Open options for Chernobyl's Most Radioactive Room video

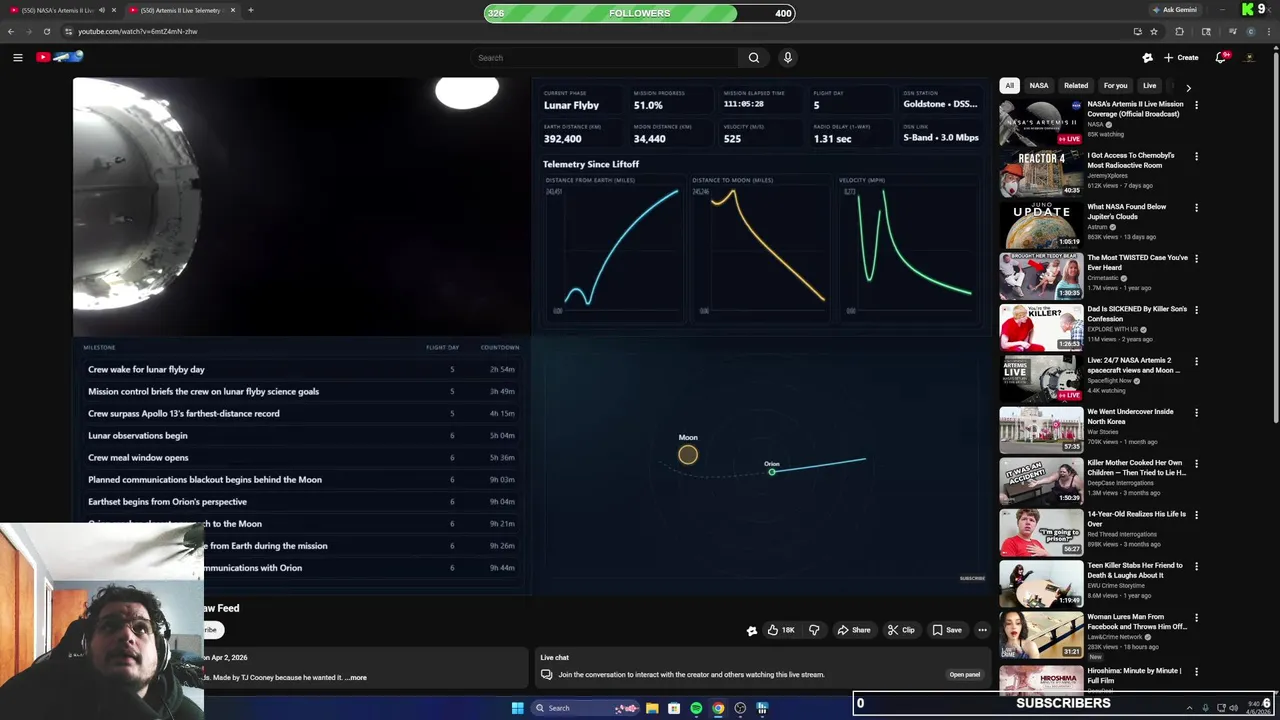point(1196,156)
